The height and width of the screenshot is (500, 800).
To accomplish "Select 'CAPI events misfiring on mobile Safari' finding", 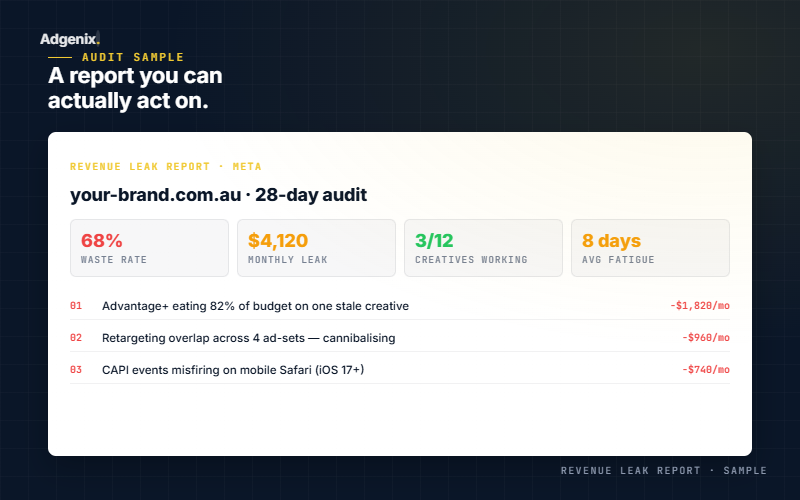I will pos(233,370).
